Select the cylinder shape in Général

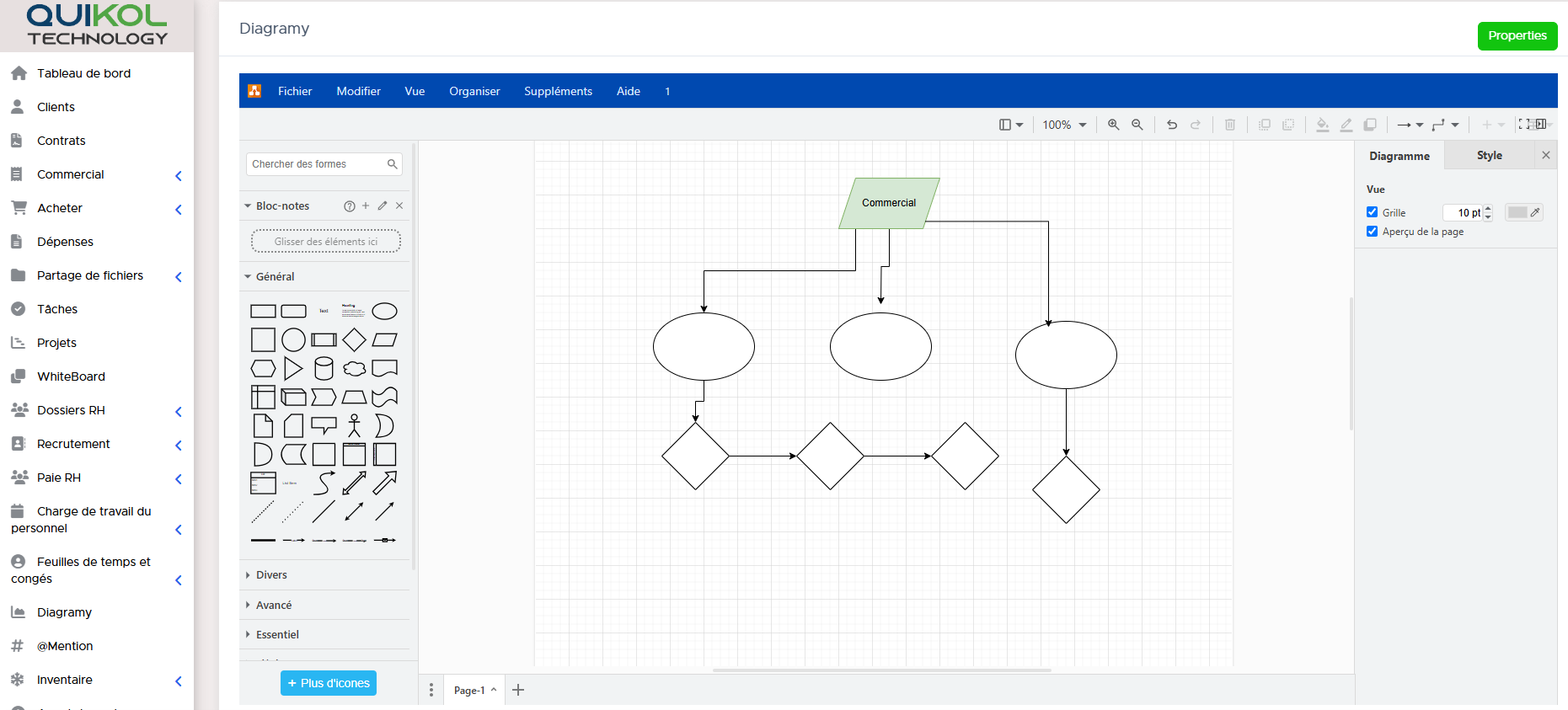(x=324, y=368)
